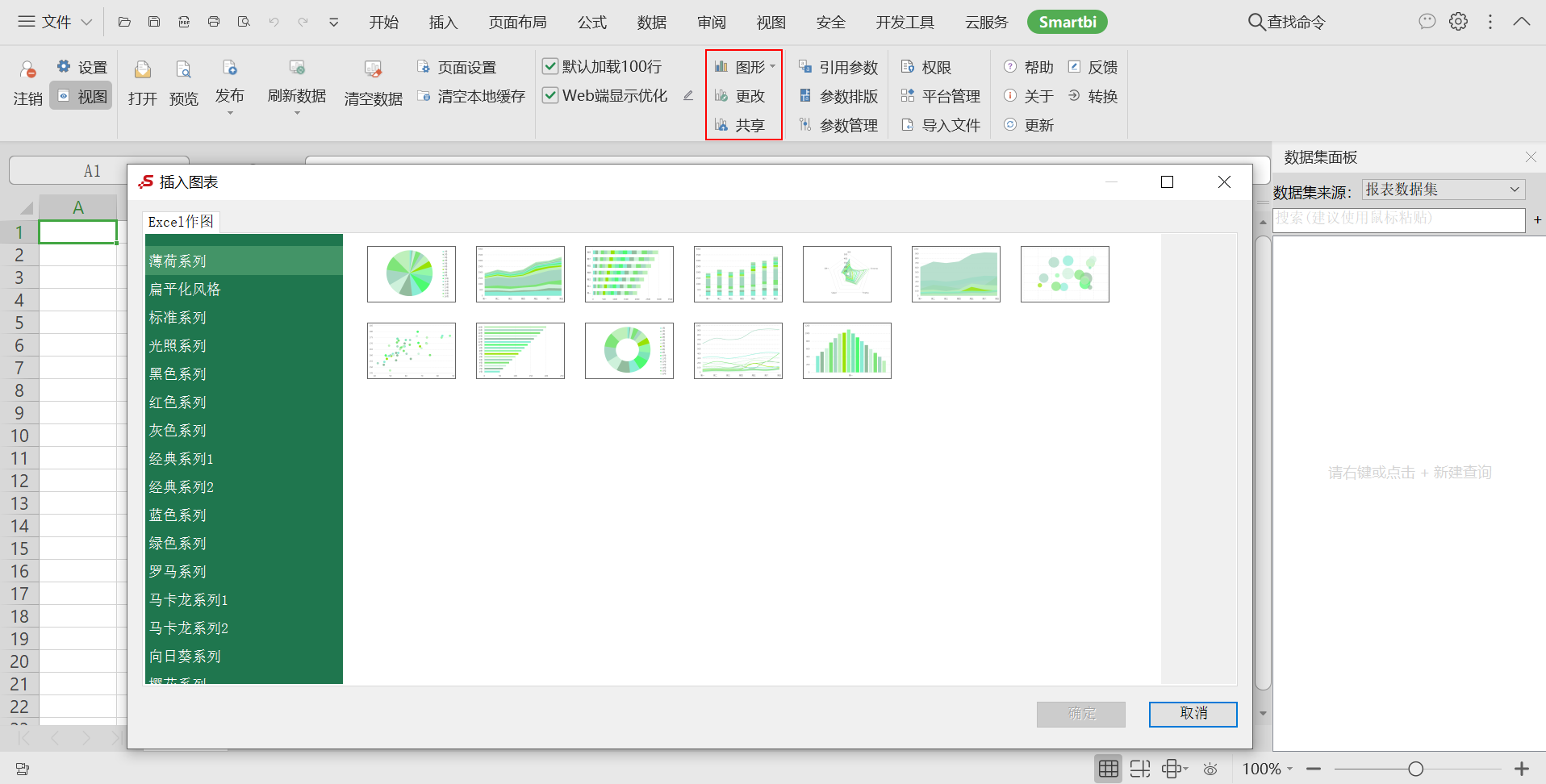This screenshot has height=784, width=1546.
Task: Open the 数据集来源 报表数据集 dropdown
Action: coord(1444,190)
